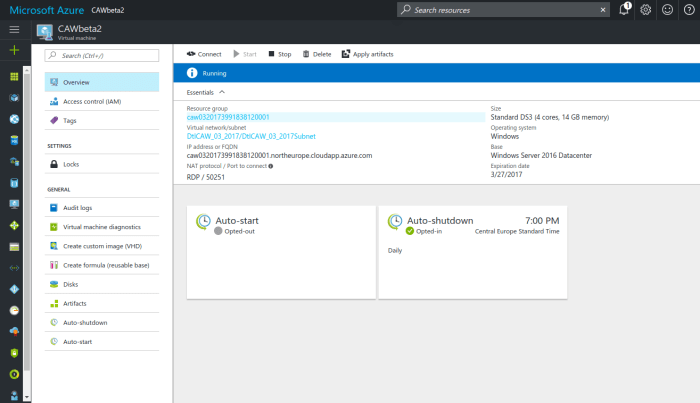Click the feedback smiley icon
The height and width of the screenshot is (403, 700).
pos(667,10)
